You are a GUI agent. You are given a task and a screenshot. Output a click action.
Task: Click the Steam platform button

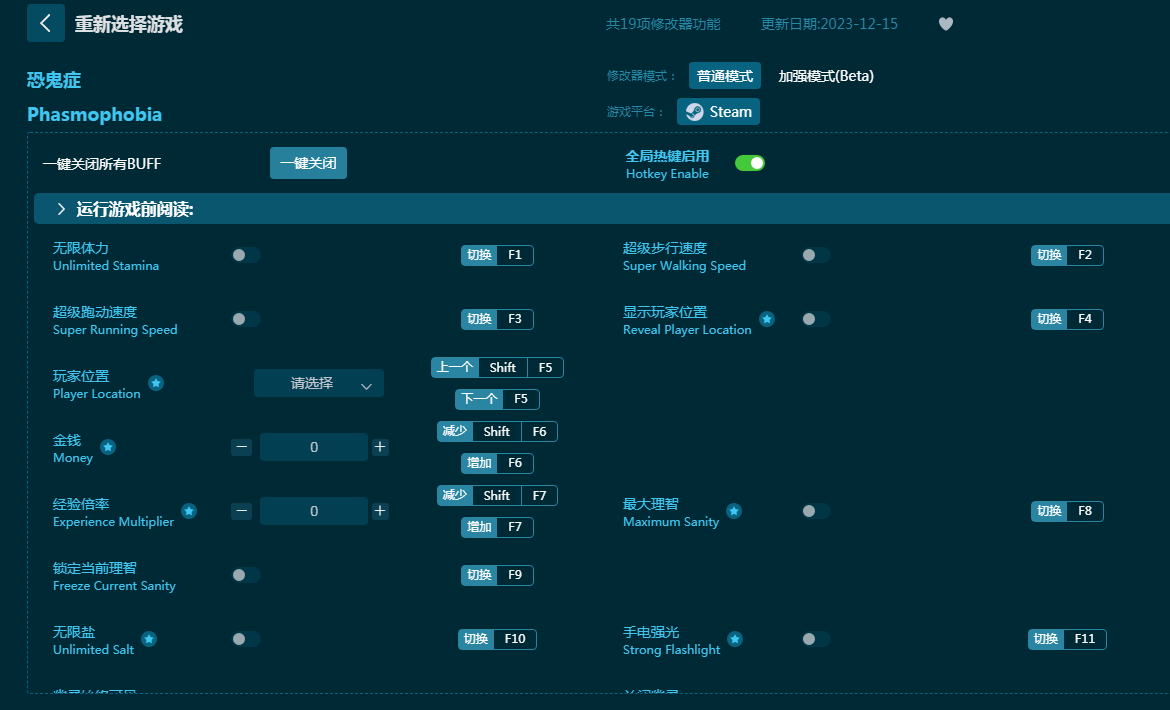pyautogui.click(x=718, y=112)
